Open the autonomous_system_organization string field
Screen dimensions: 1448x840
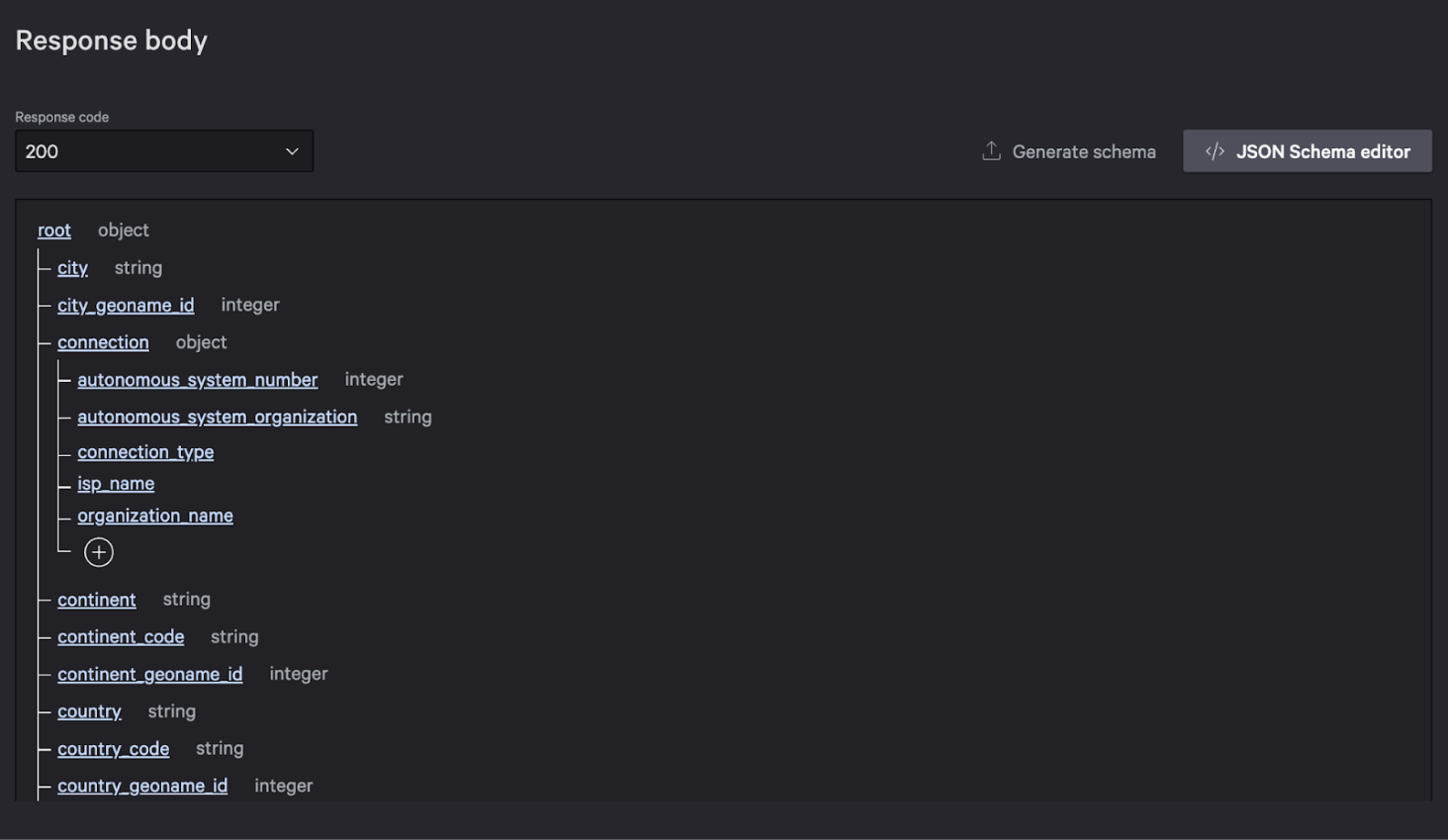[x=218, y=416]
